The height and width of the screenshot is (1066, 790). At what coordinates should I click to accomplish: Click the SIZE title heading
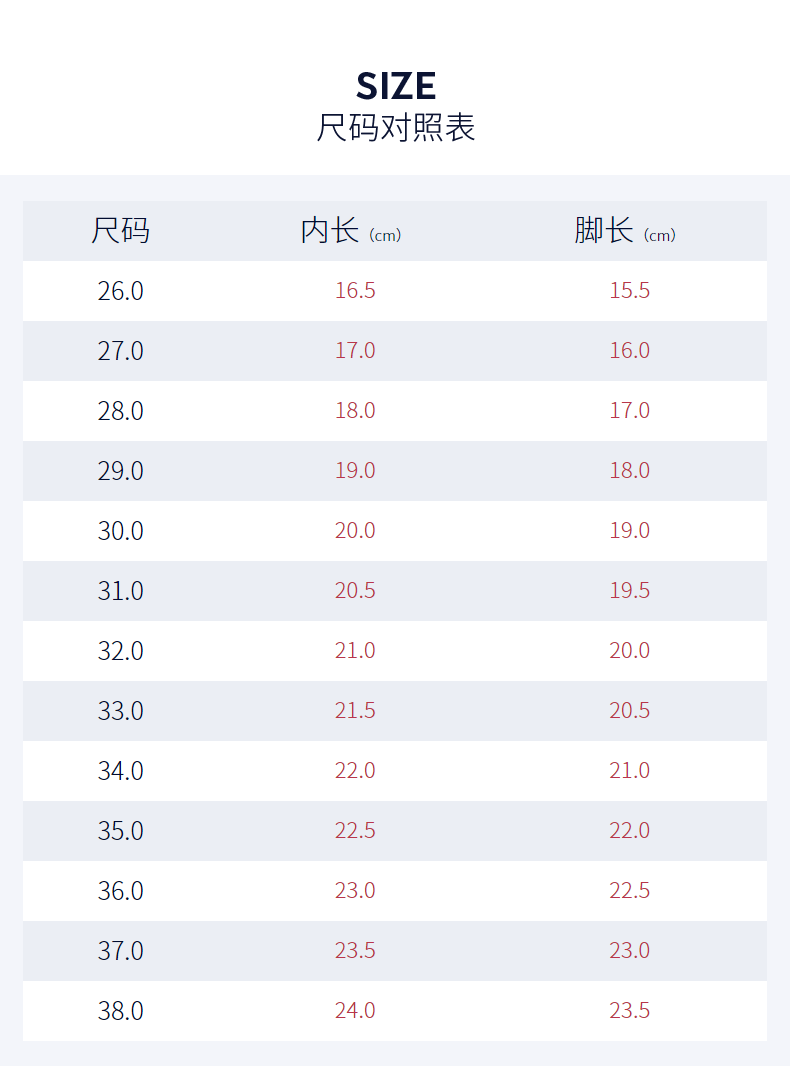pos(396,86)
